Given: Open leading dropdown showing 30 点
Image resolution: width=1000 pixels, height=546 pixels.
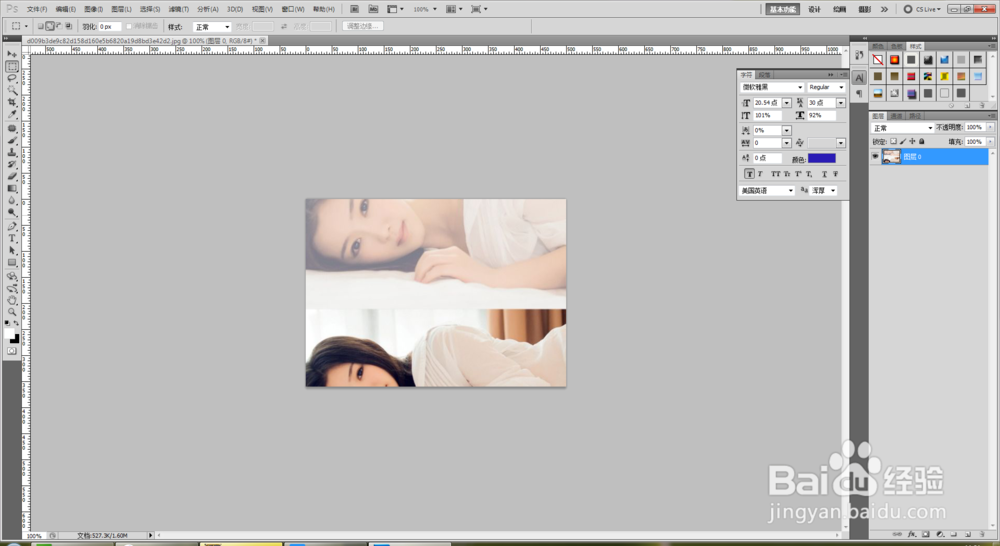Looking at the screenshot, I should tap(841, 103).
